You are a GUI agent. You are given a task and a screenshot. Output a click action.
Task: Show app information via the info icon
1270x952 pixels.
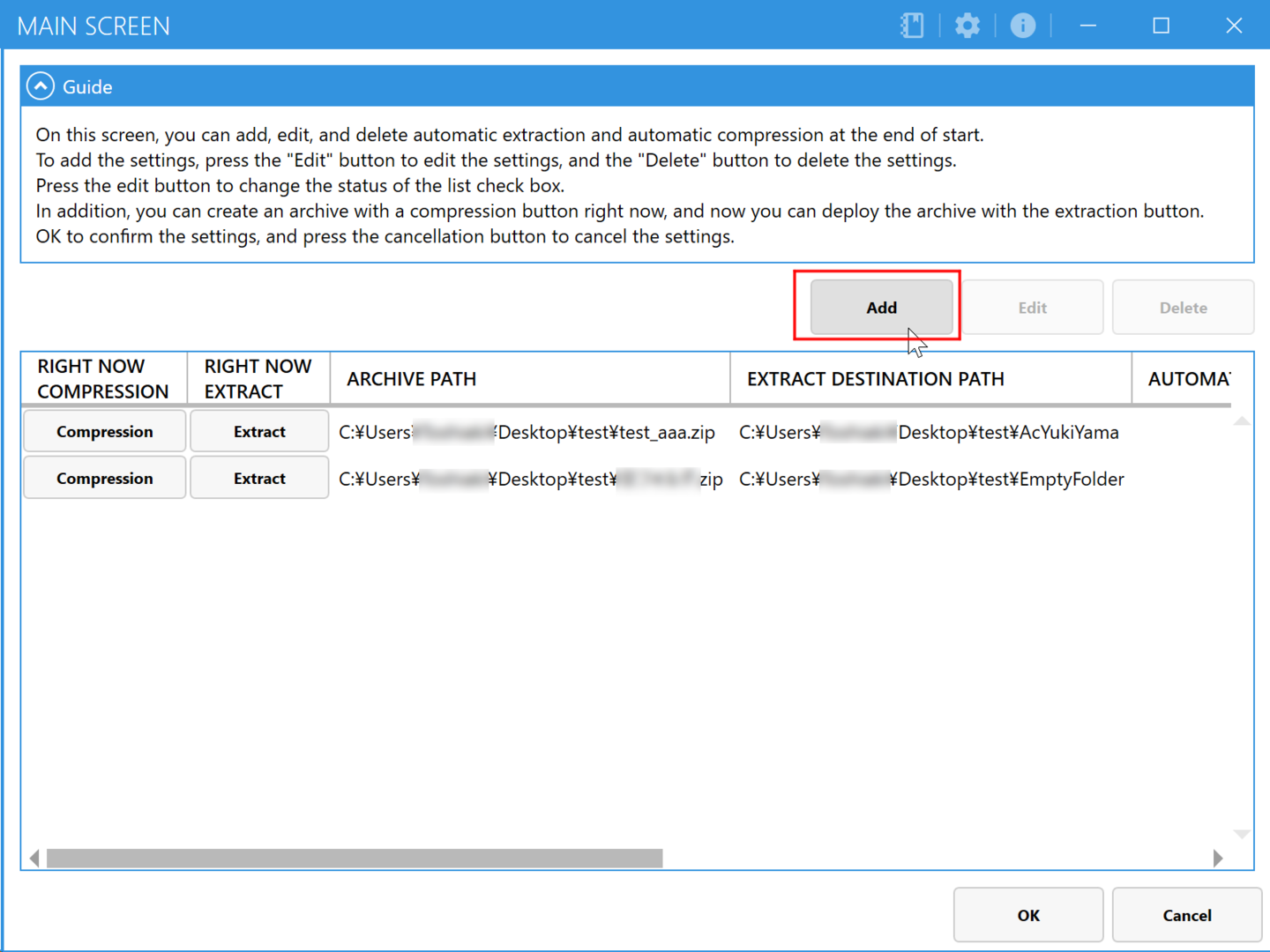(x=1022, y=26)
